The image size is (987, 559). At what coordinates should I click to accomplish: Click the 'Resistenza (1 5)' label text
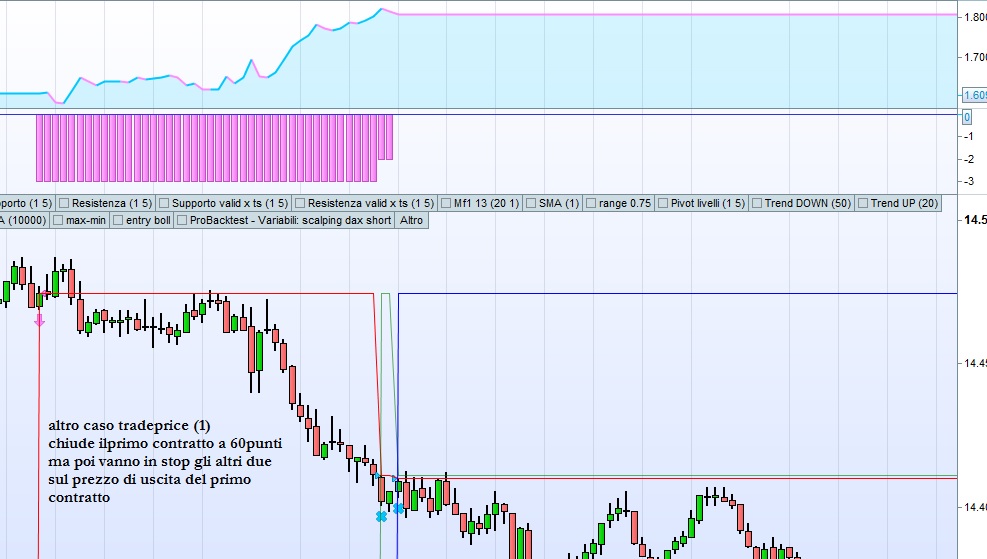click(x=112, y=203)
